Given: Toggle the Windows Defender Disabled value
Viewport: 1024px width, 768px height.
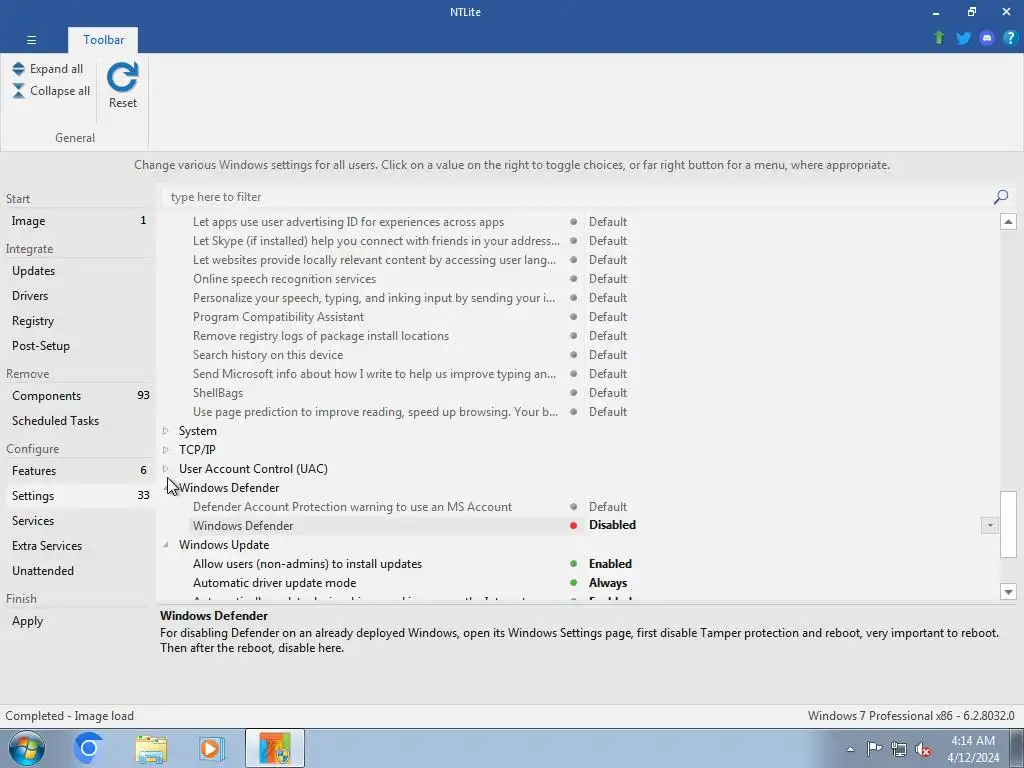Looking at the screenshot, I should (x=612, y=525).
